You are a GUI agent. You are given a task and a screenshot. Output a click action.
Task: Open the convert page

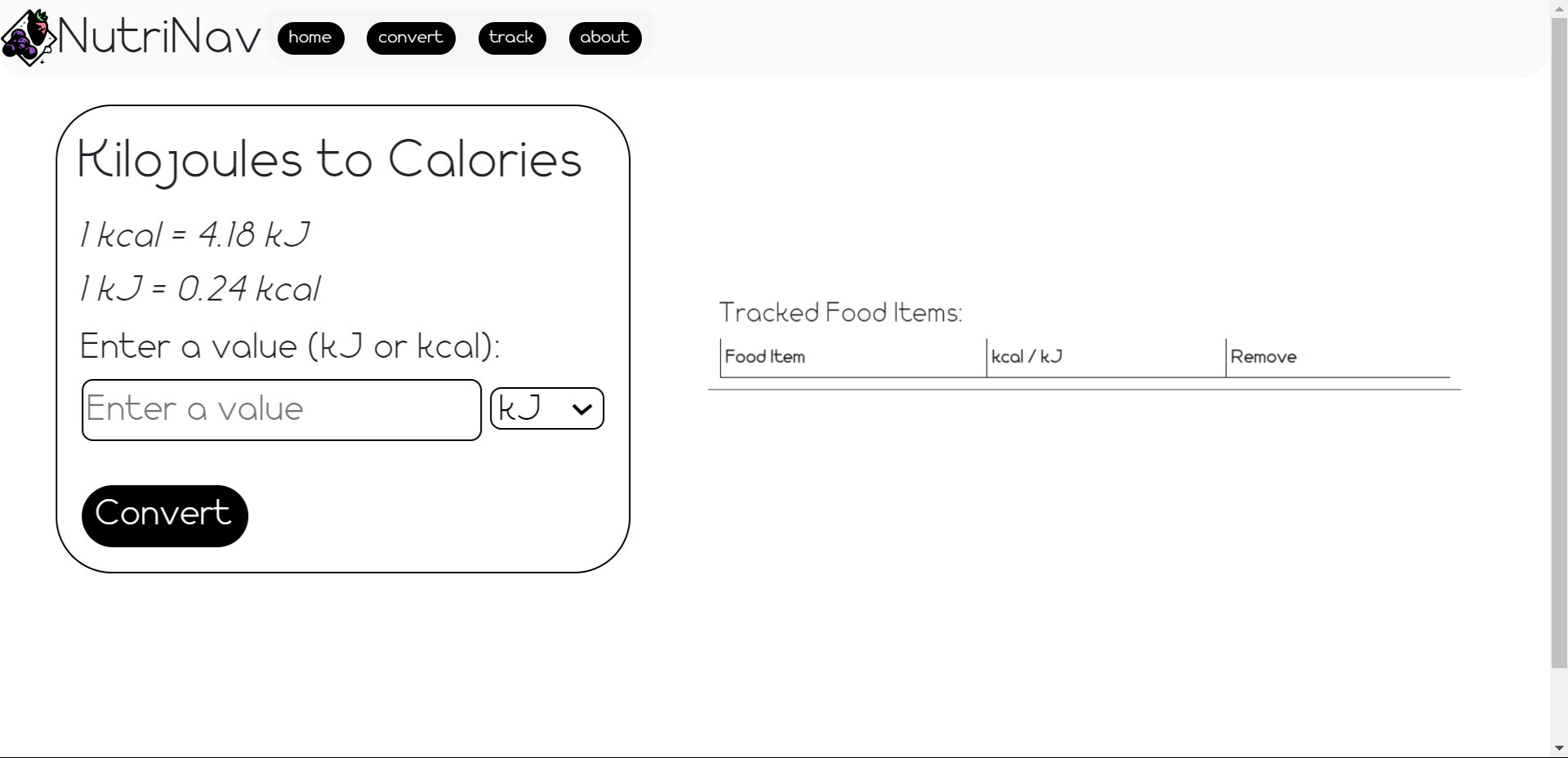pyautogui.click(x=411, y=38)
